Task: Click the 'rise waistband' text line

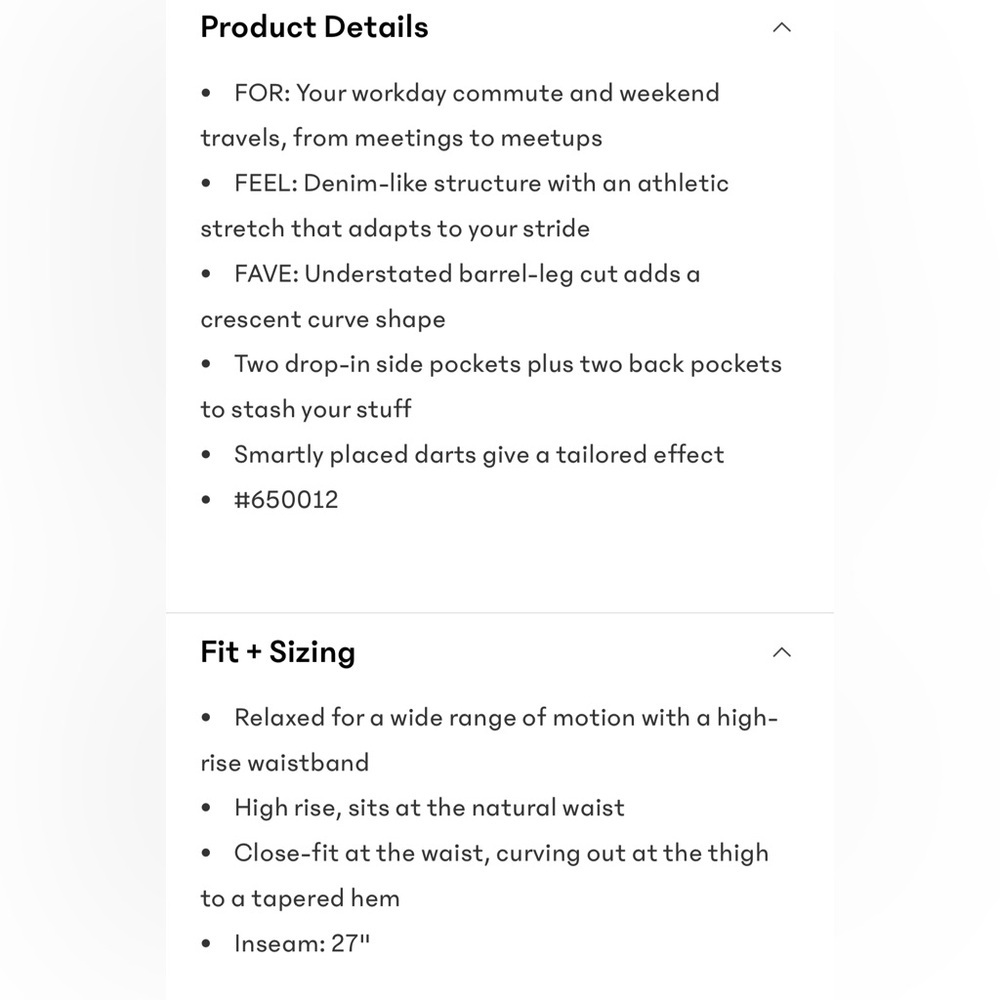Action: click(x=285, y=763)
